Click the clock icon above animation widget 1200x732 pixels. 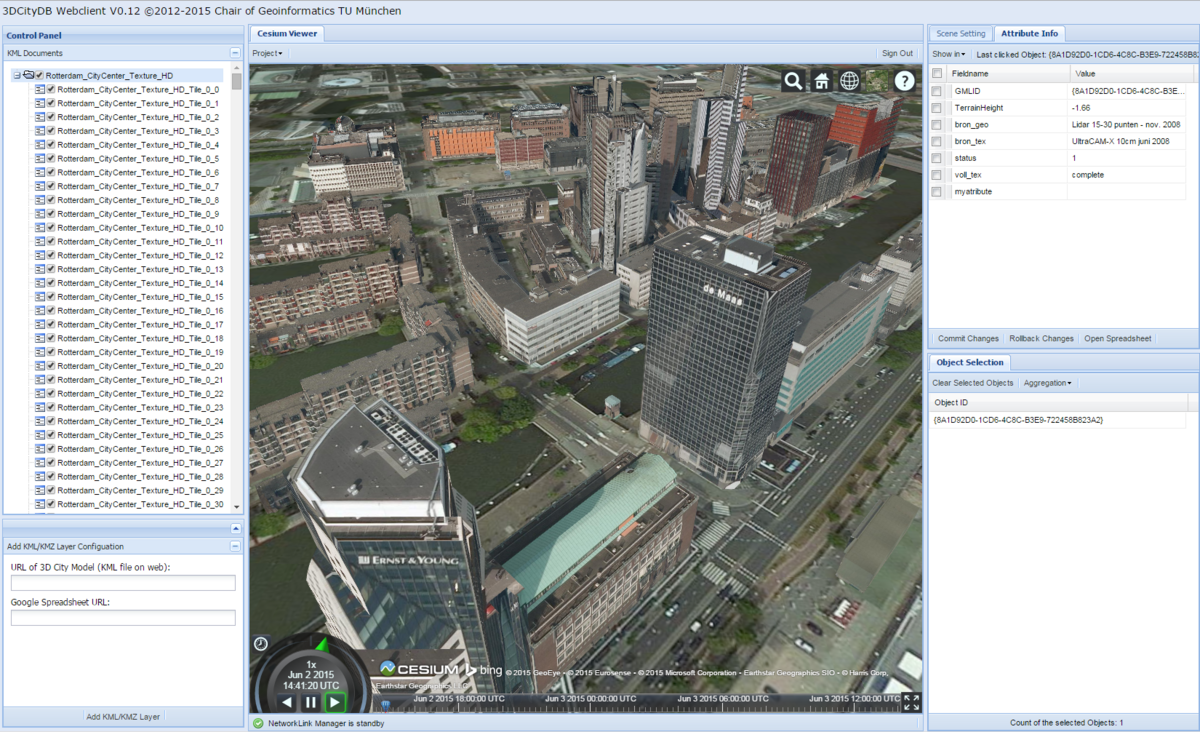point(261,644)
